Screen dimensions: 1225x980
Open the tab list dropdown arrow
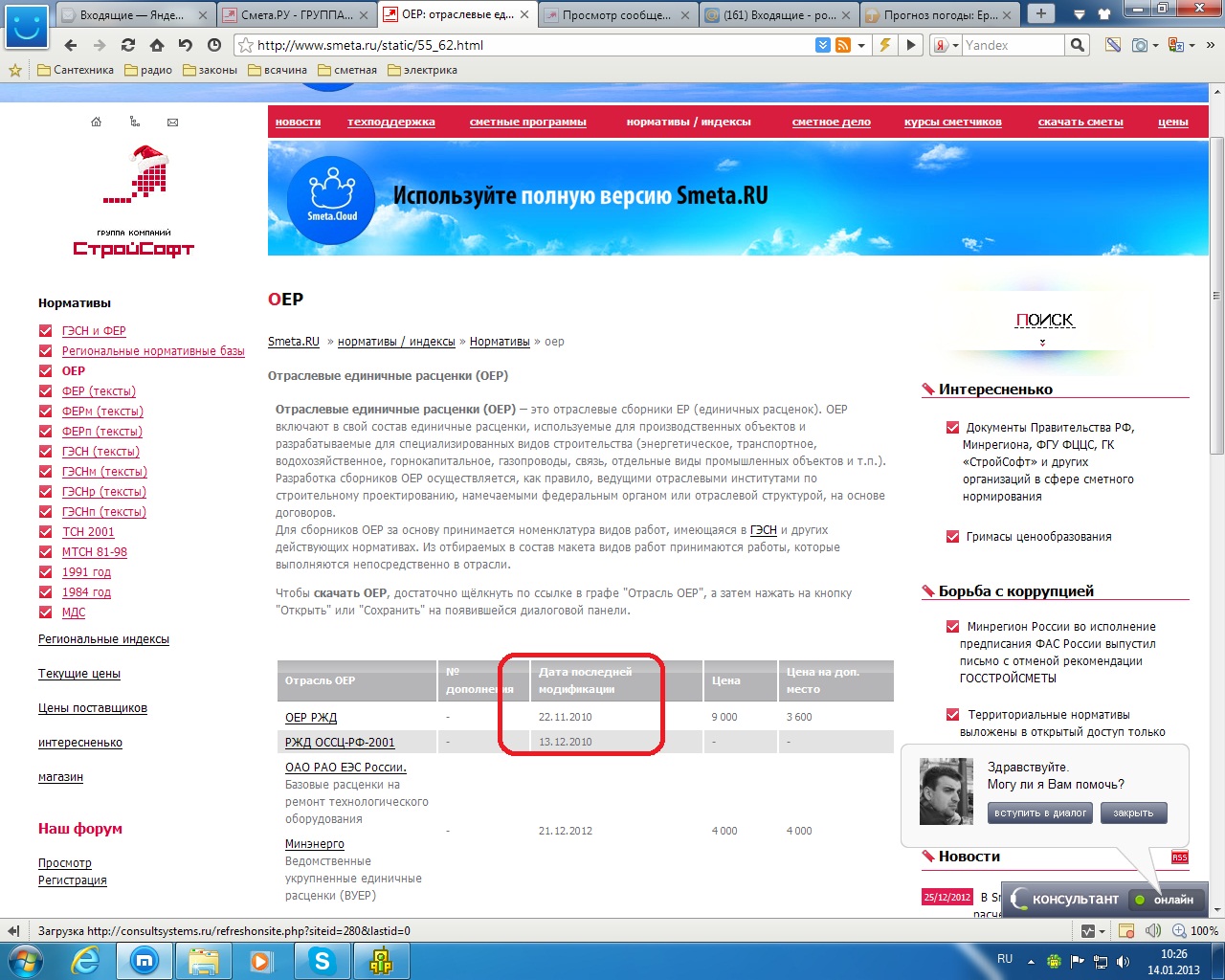point(1080,14)
